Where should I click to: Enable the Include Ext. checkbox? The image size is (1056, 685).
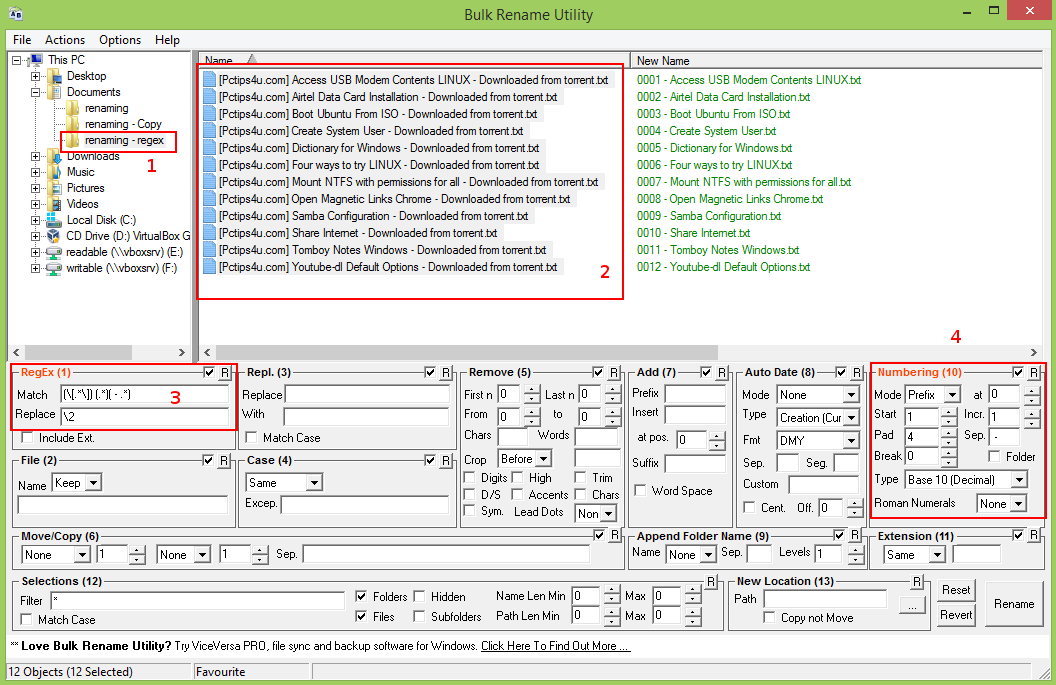pos(28,438)
